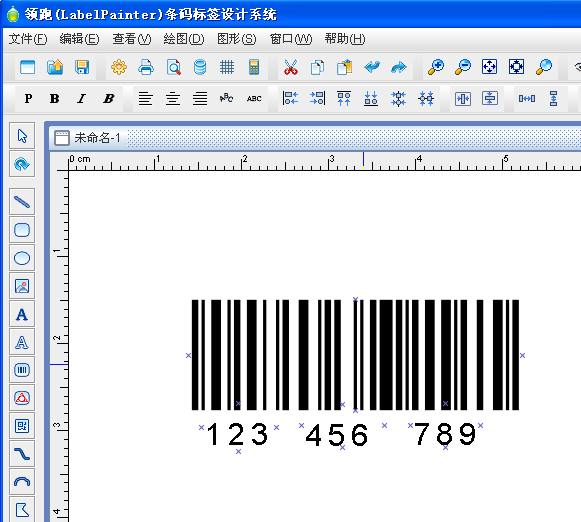Align text left
581x522 pixels.
click(x=146, y=99)
